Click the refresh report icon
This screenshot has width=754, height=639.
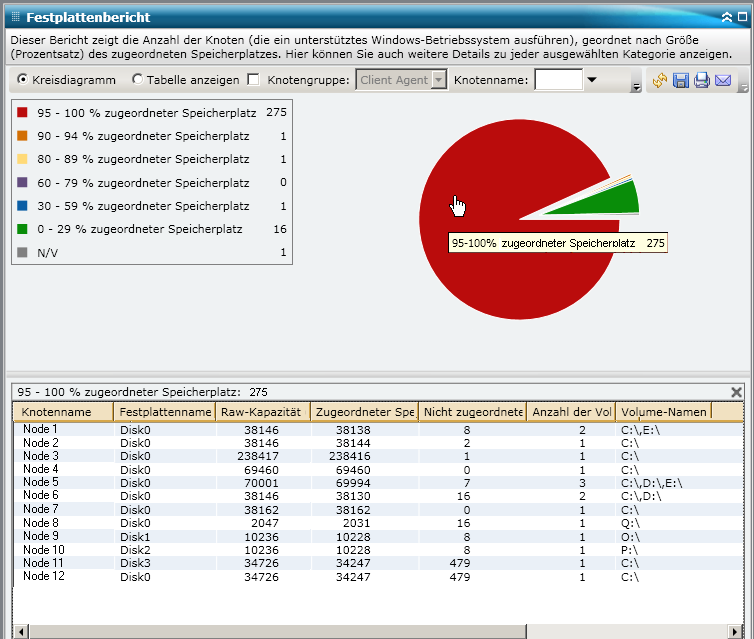click(x=660, y=81)
